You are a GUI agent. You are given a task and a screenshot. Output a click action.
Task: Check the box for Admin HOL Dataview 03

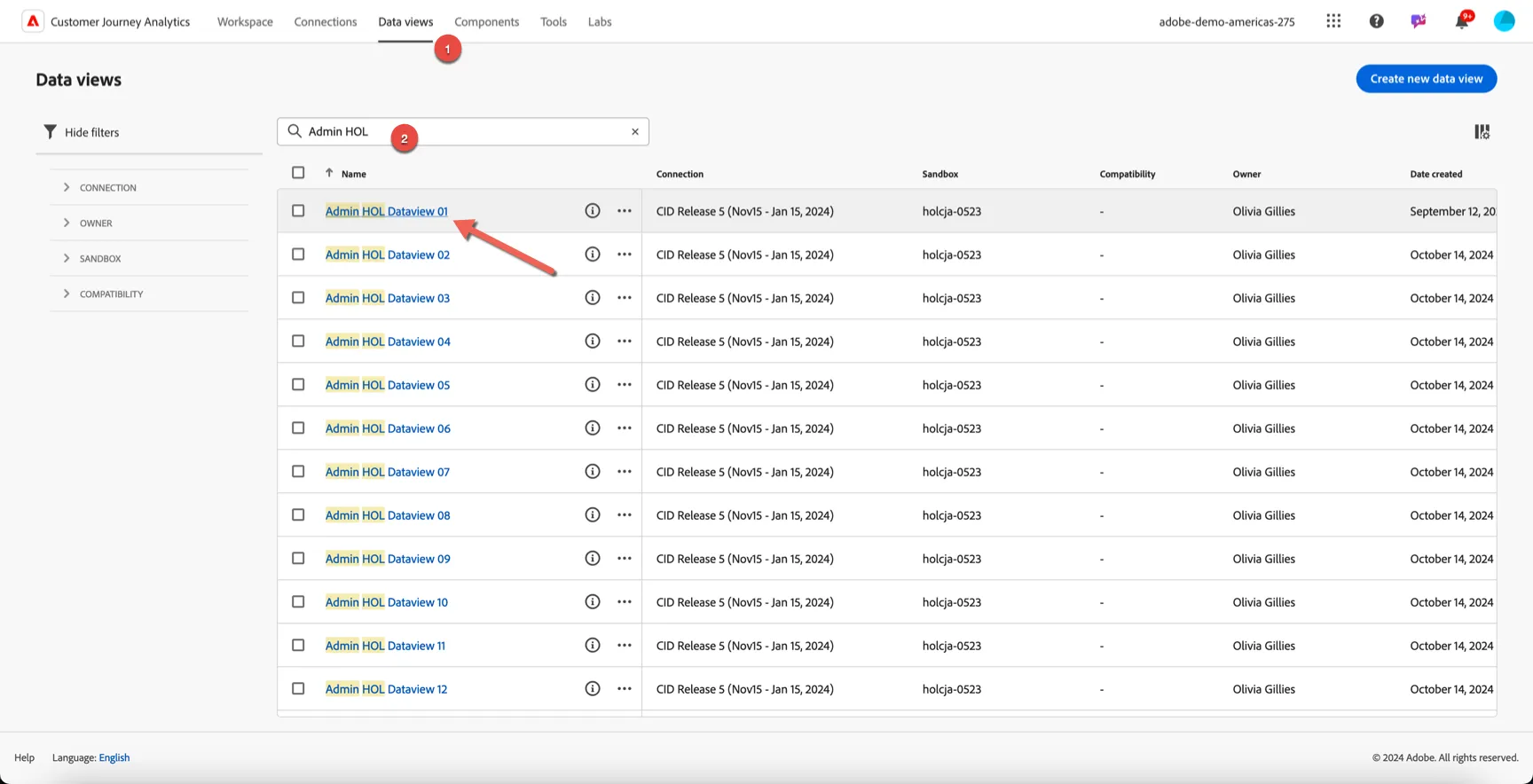tap(298, 298)
